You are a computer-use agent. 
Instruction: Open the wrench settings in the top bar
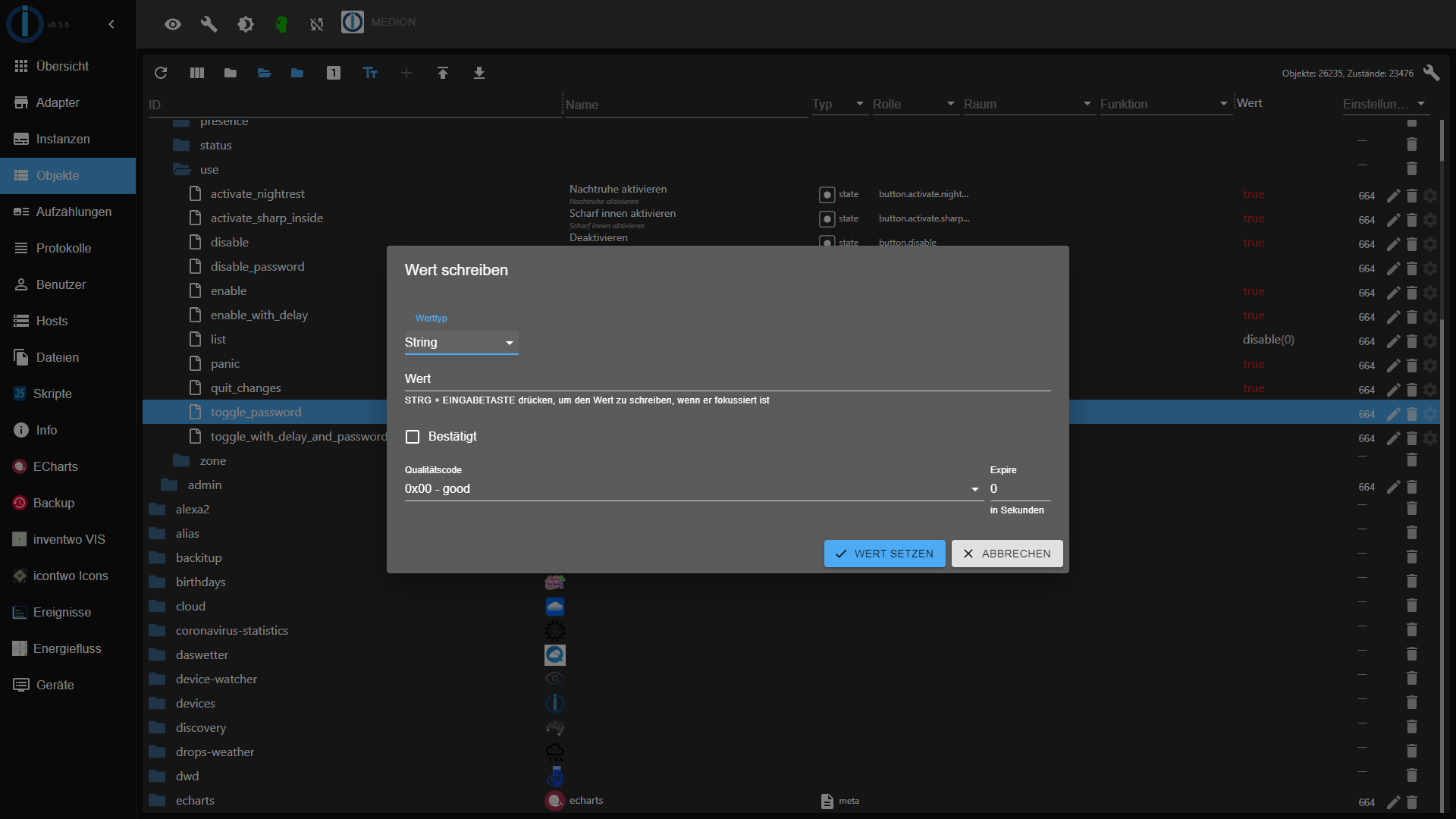click(209, 24)
